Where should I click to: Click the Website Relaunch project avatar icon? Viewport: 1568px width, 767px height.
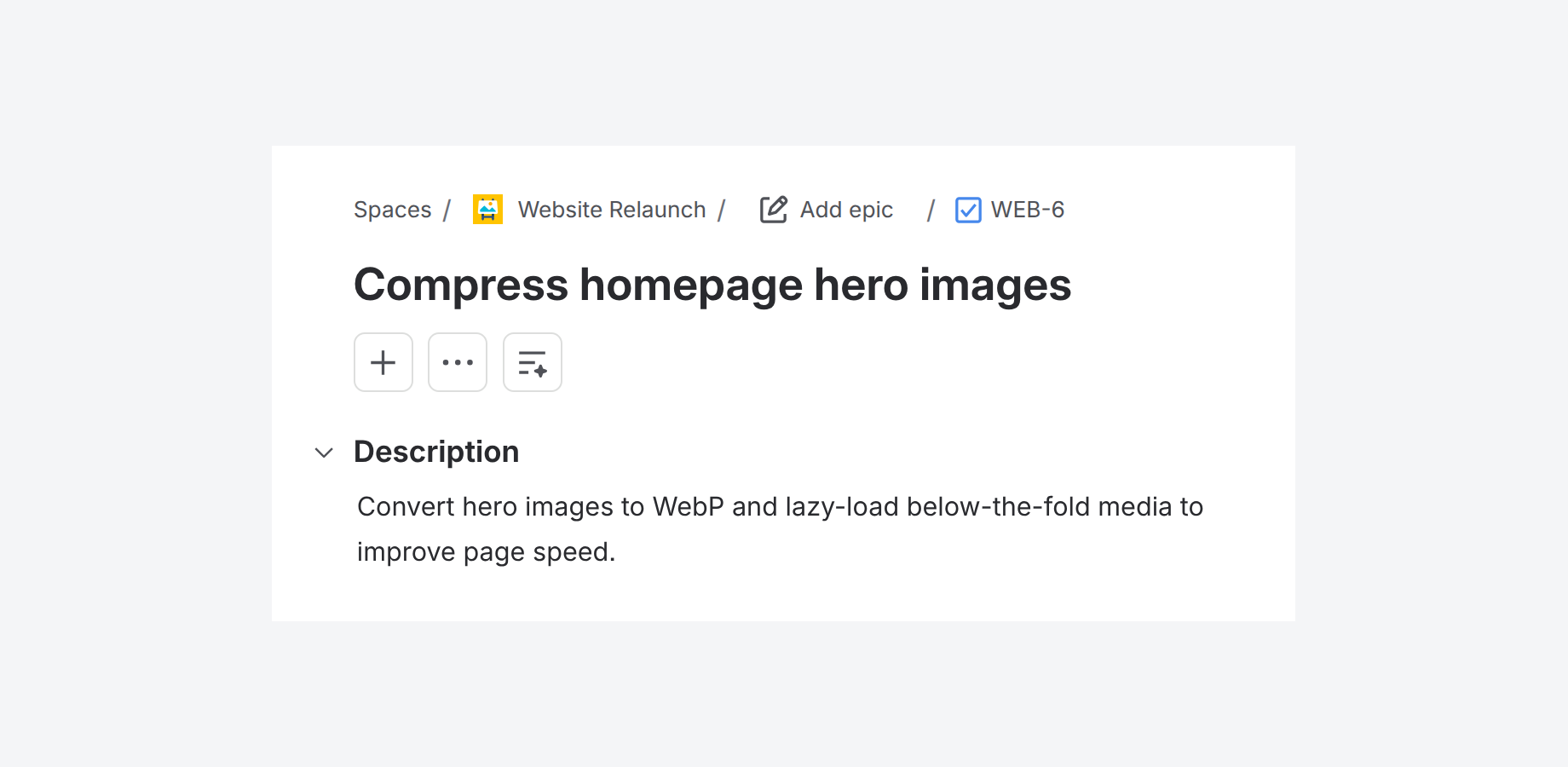pyautogui.click(x=487, y=209)
